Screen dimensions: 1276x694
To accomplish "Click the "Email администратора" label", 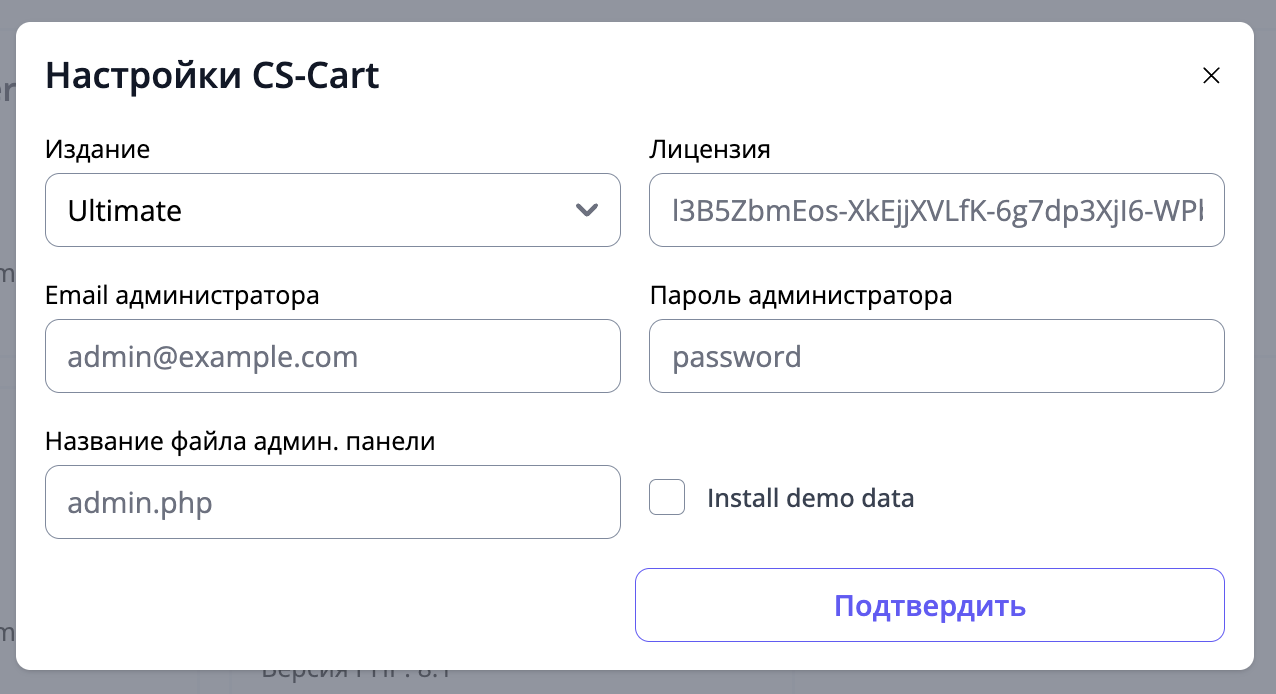I will click(x=182, y=296).
